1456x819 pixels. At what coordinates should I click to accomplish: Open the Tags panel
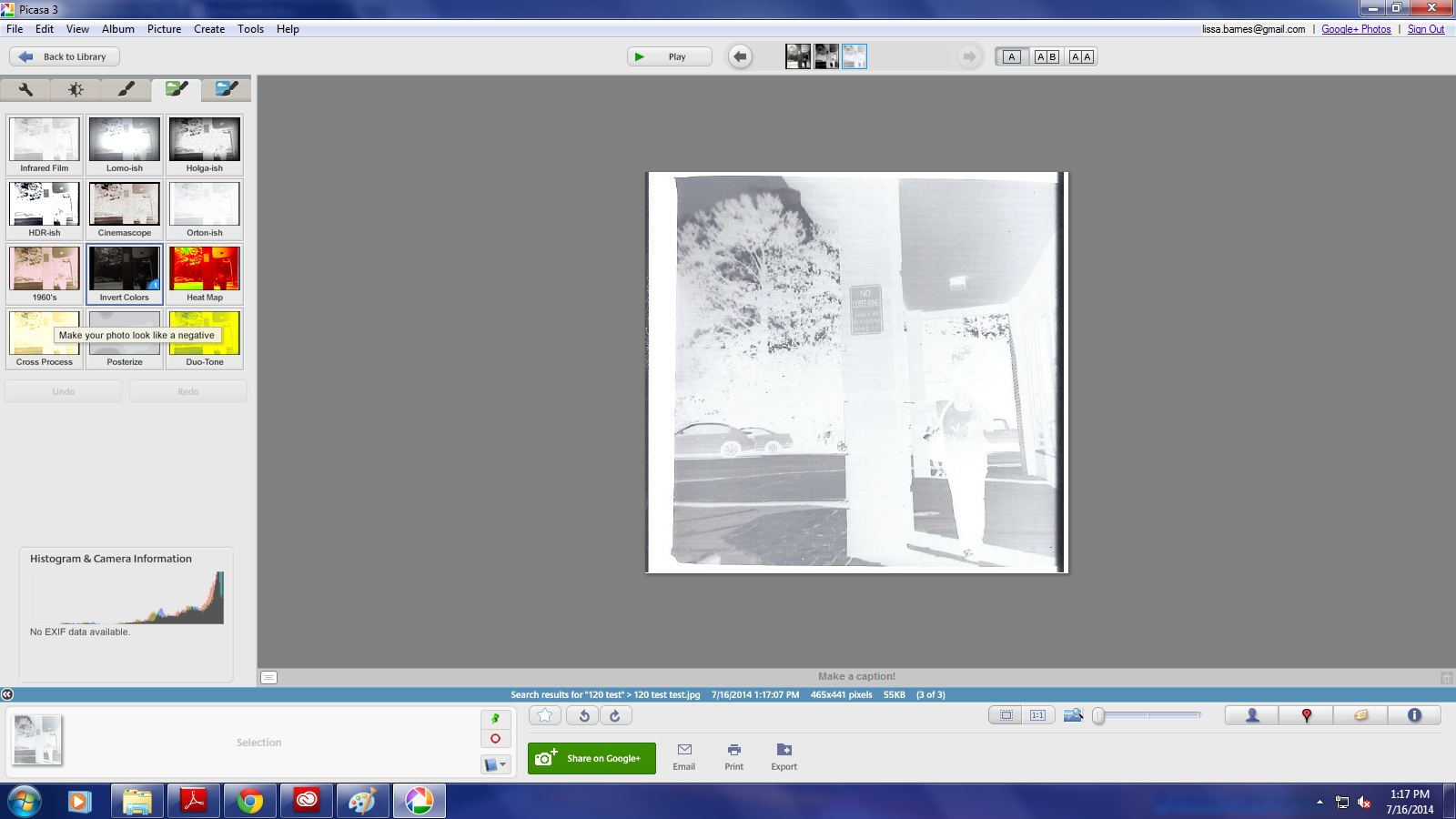(x=1360, y=715)
